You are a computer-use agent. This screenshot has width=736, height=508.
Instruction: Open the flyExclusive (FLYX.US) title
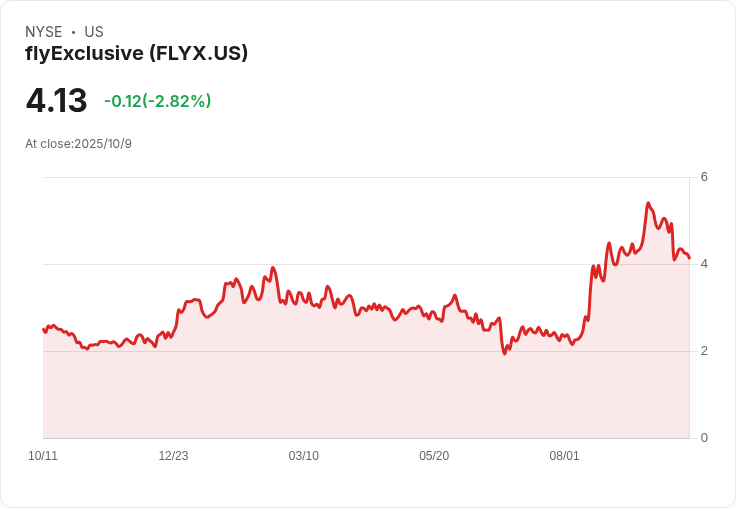(136, 53)
